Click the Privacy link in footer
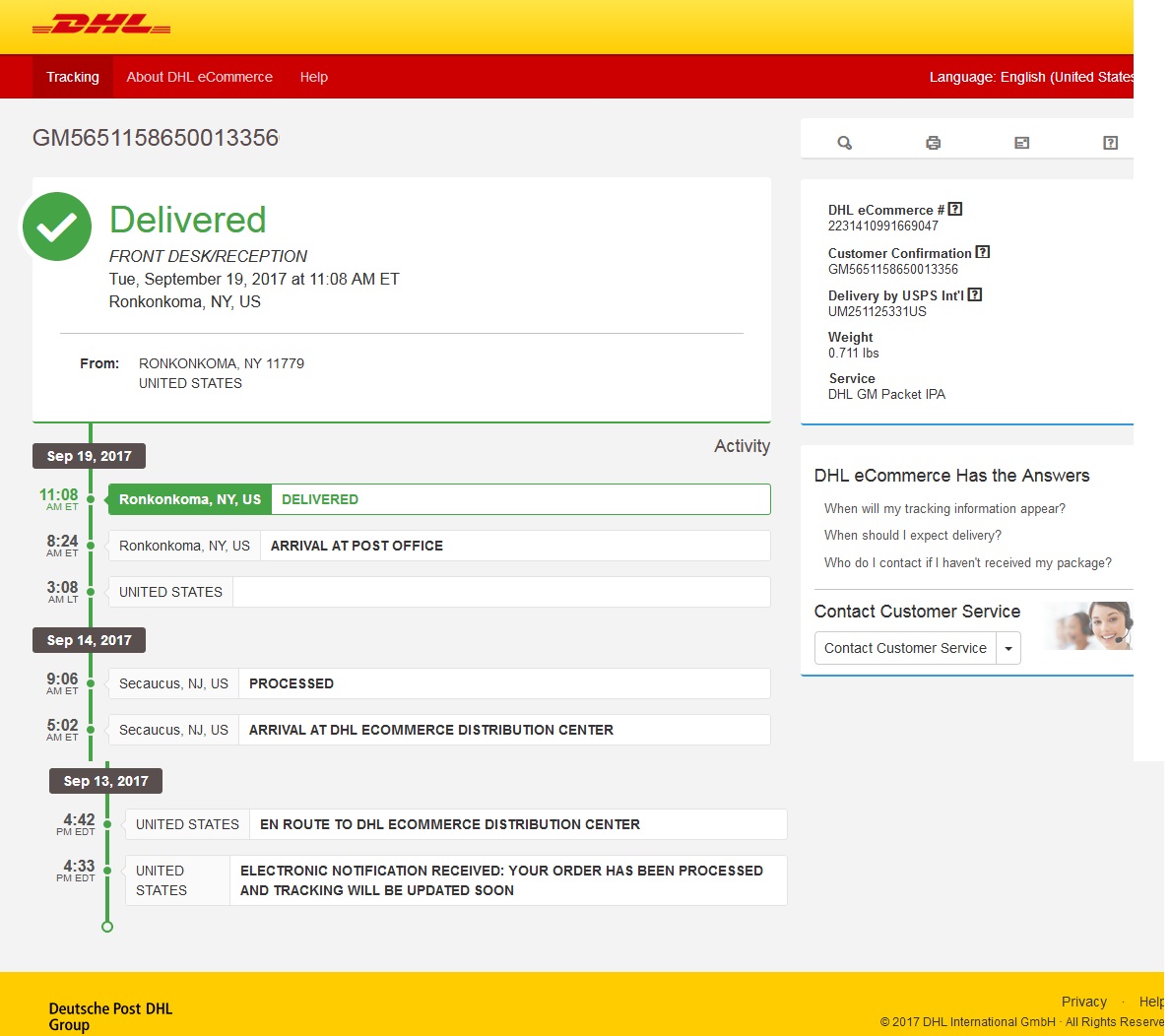 [x=1083, y=1002]
